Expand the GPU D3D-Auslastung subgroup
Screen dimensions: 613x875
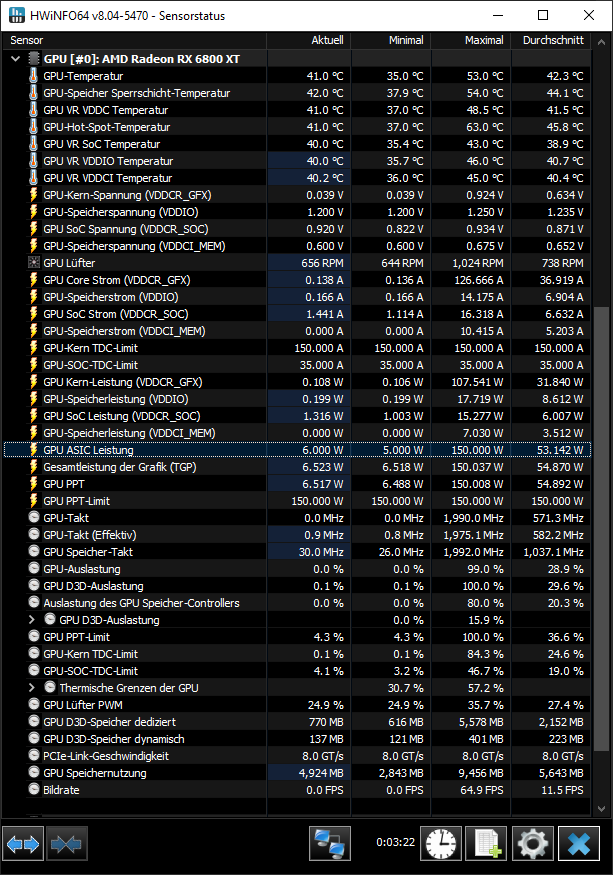[x=32, y=619]
